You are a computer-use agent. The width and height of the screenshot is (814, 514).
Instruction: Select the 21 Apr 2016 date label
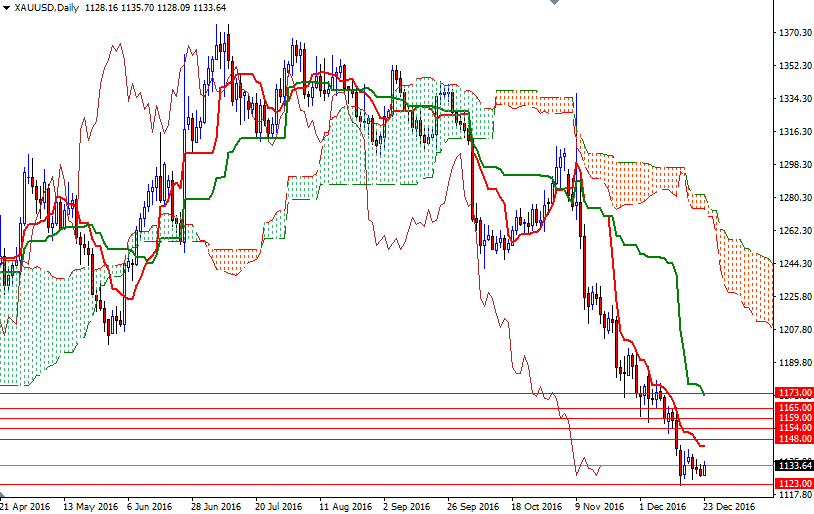(25, 507)
